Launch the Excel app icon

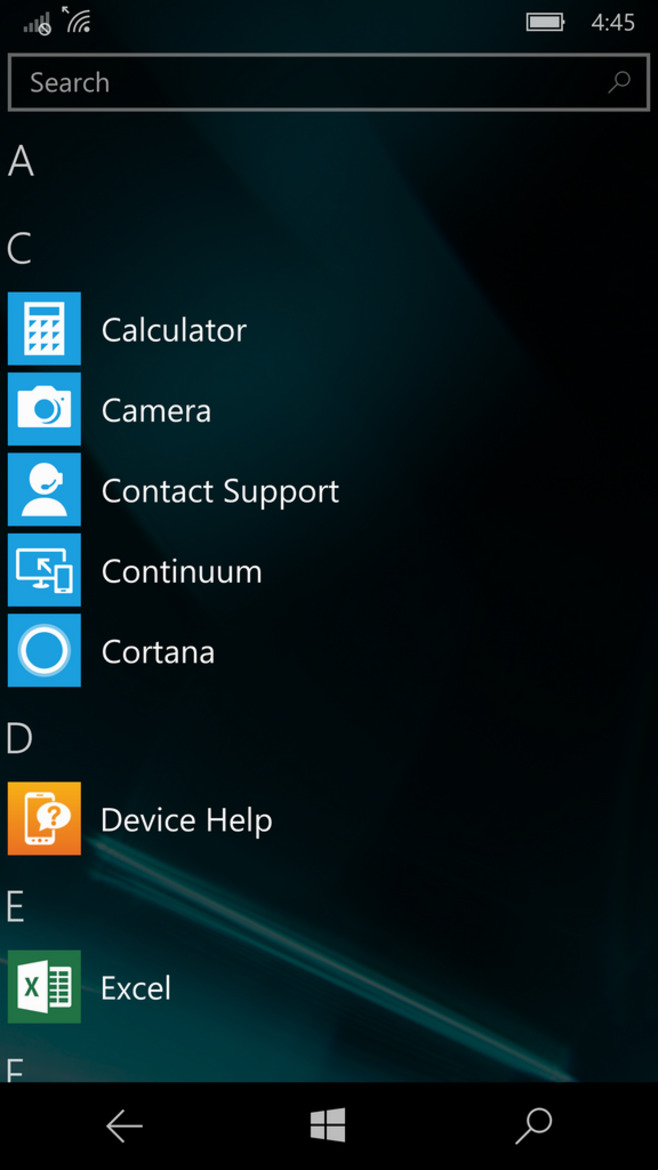(44, 986)
